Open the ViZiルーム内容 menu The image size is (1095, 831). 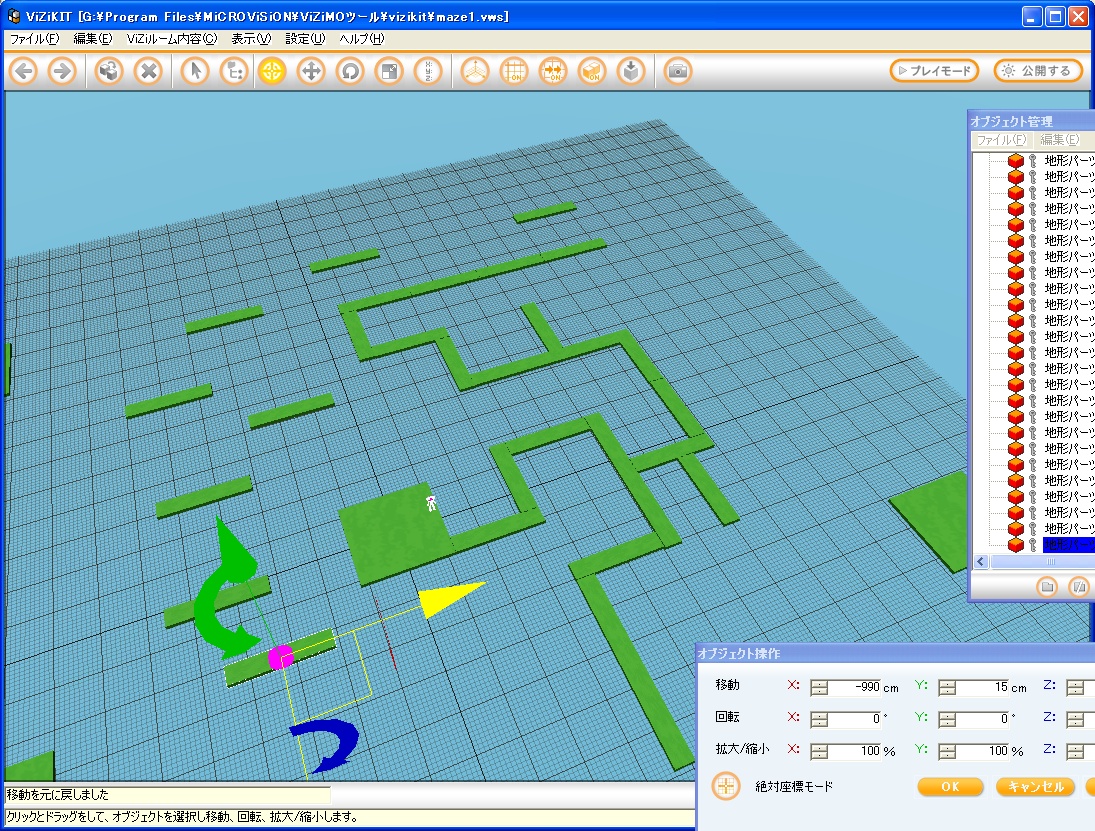pos(171,39)
